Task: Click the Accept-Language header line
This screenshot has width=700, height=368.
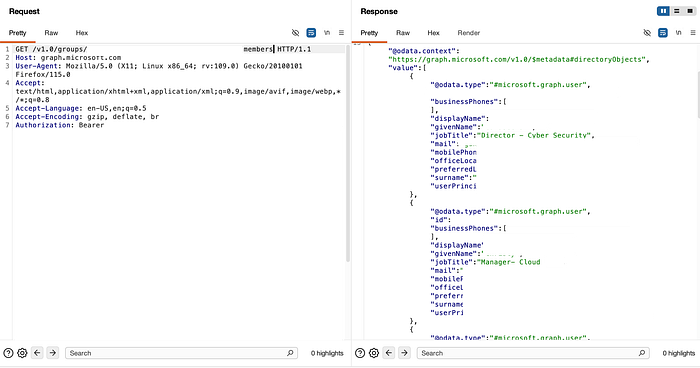Action: point(81,108)
